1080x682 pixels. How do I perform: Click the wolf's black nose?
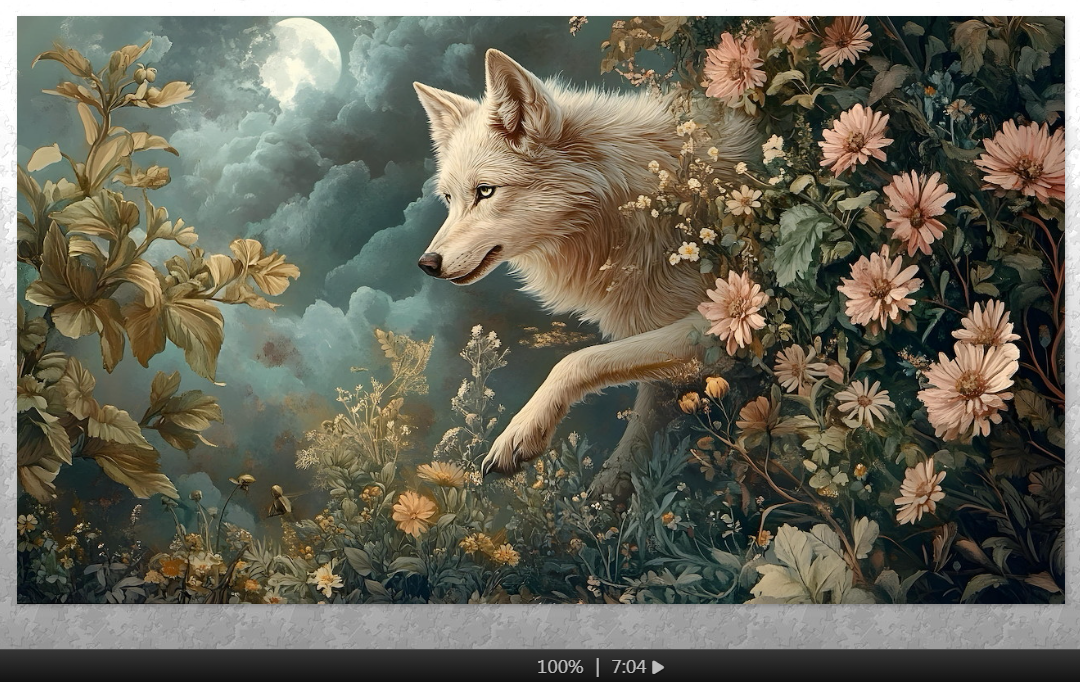click(430, 263)
